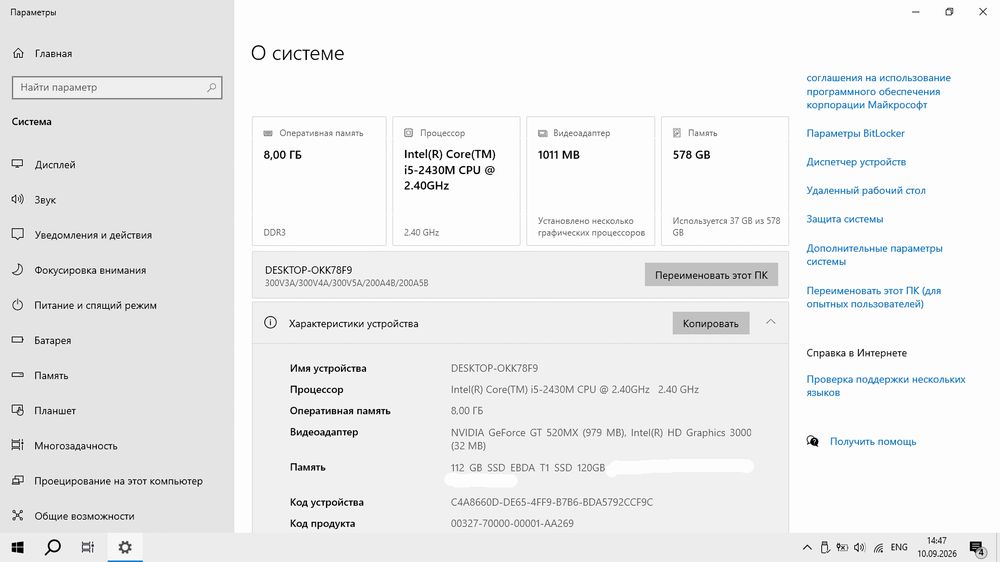This screenshot has height=562, width=1000.
Task: Open Удаленный рабочий стол link
Action: coord(865,191)
